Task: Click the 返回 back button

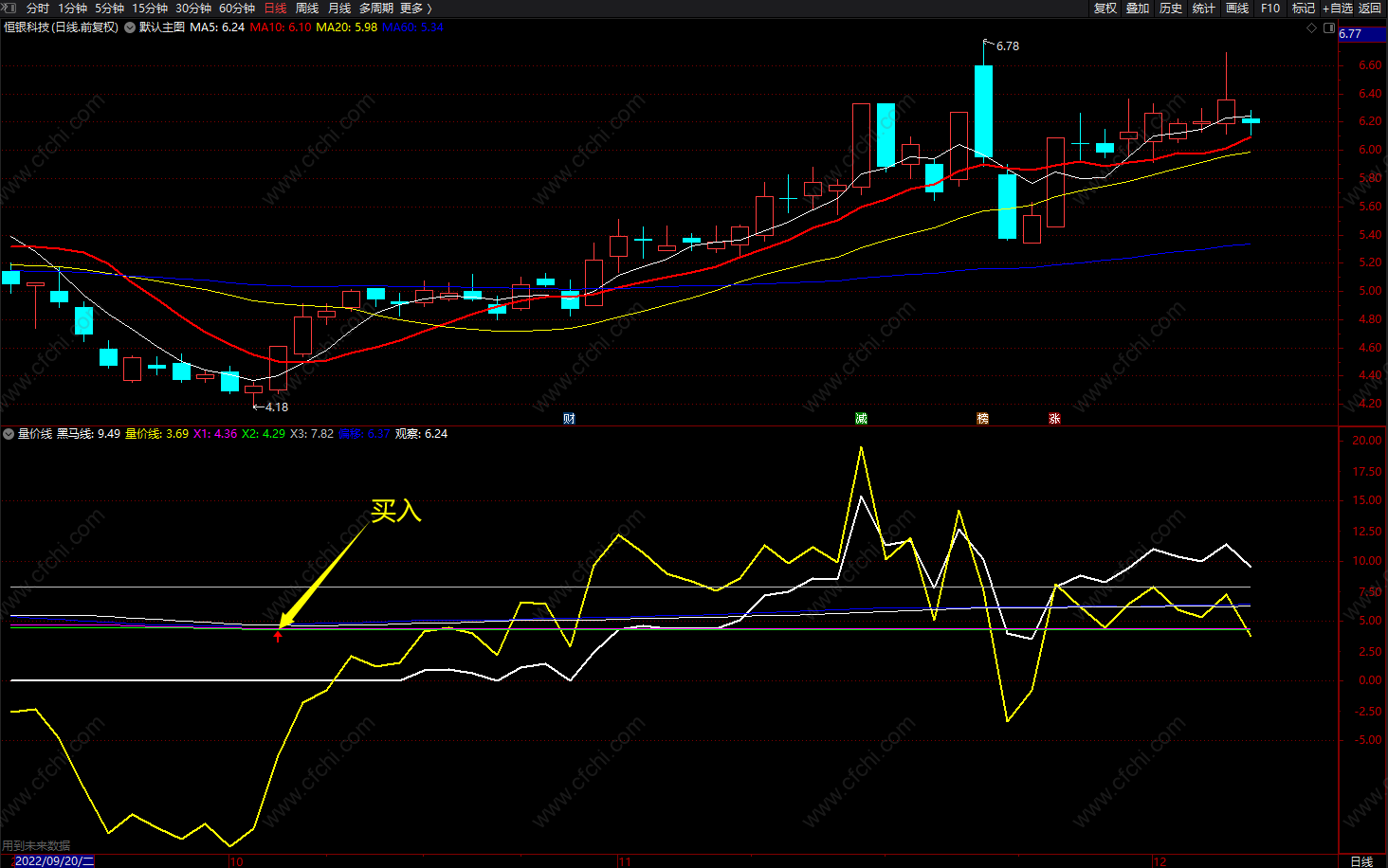Action: (x=1370, y=8)
